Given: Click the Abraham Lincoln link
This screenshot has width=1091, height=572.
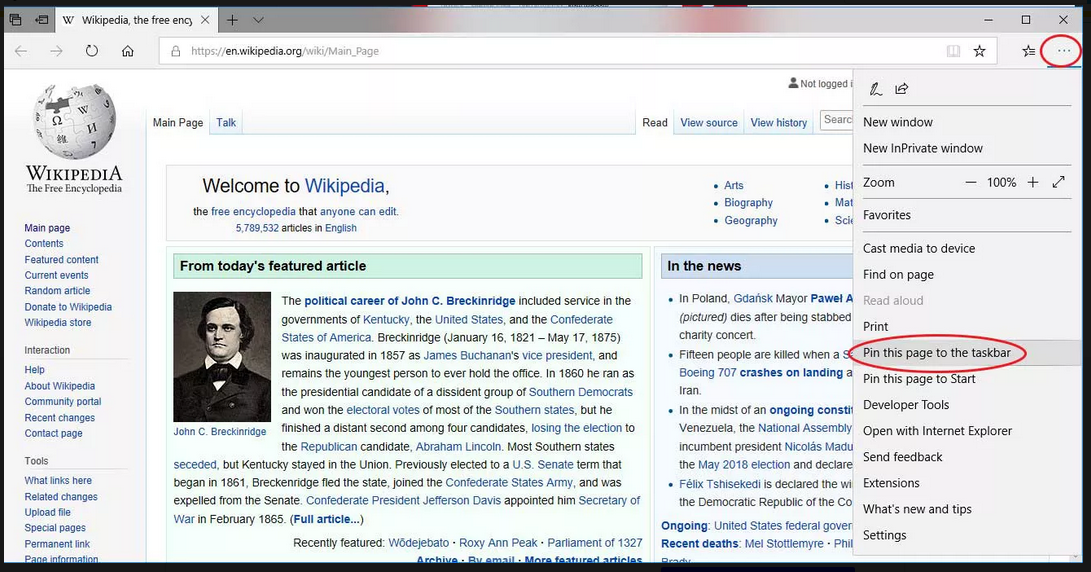Looking at the screenshot, I should 458,447.
